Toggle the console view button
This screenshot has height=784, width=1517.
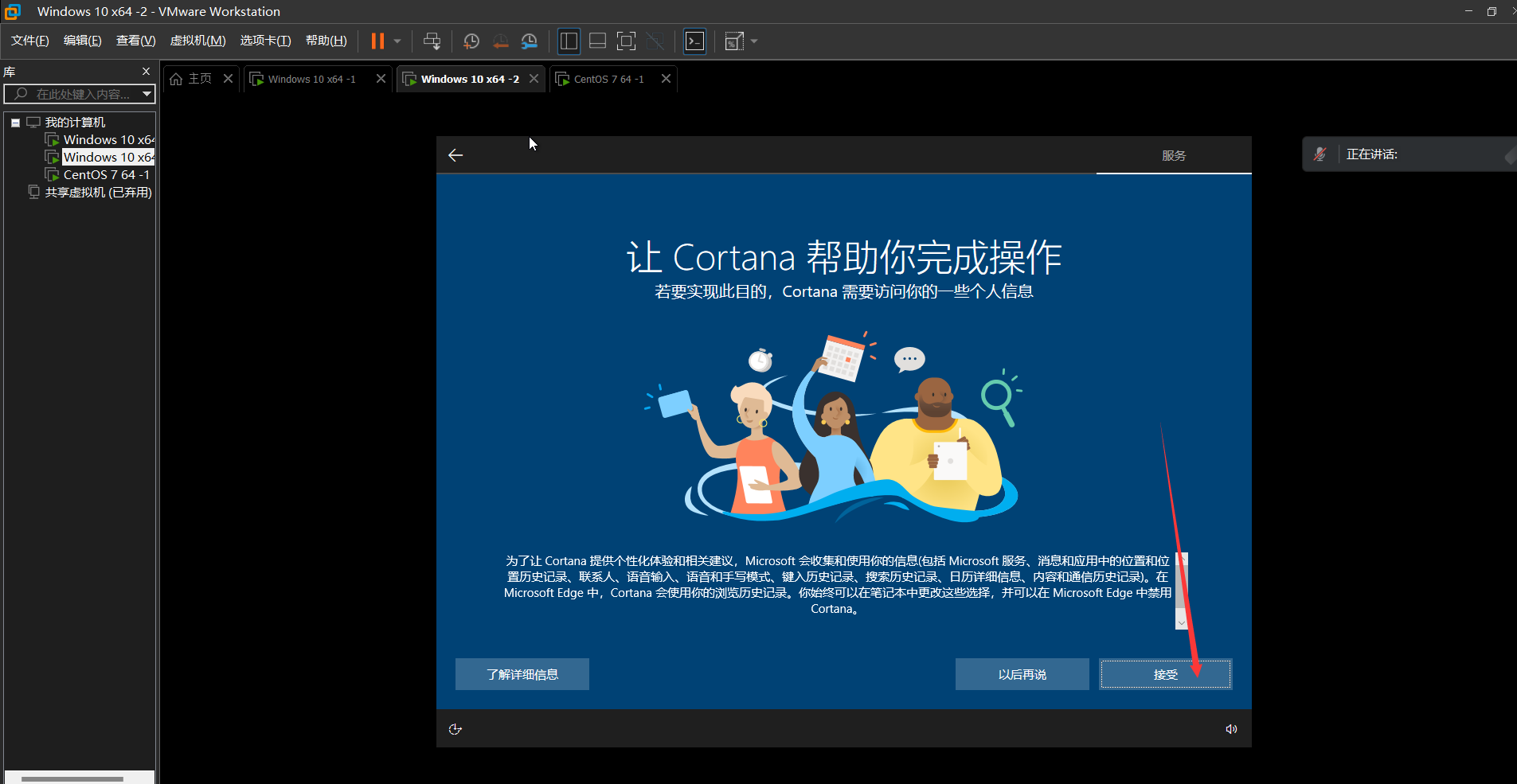point(695,41)
